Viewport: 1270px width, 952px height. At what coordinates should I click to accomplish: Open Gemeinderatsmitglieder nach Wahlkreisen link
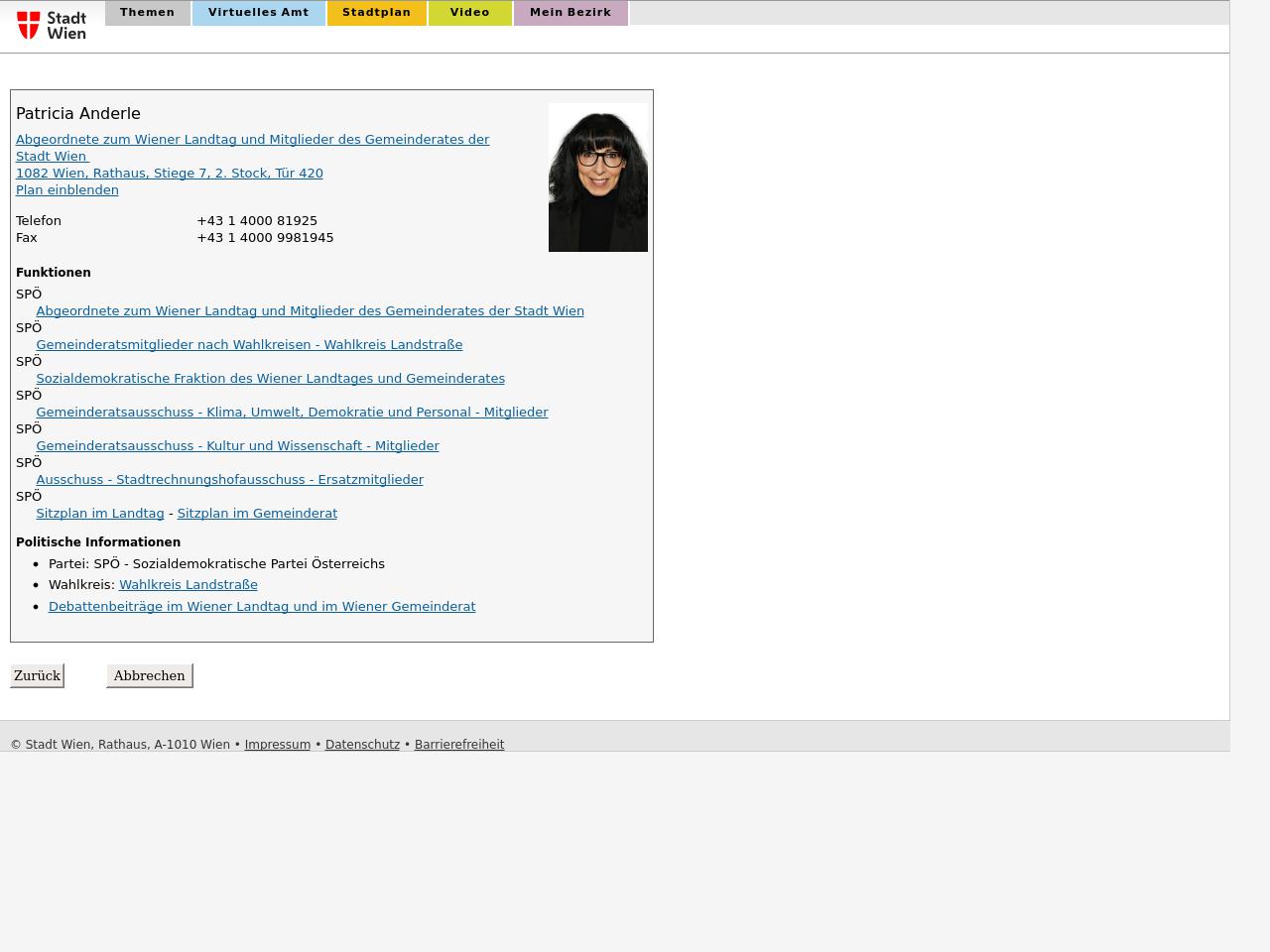[249, 344]
